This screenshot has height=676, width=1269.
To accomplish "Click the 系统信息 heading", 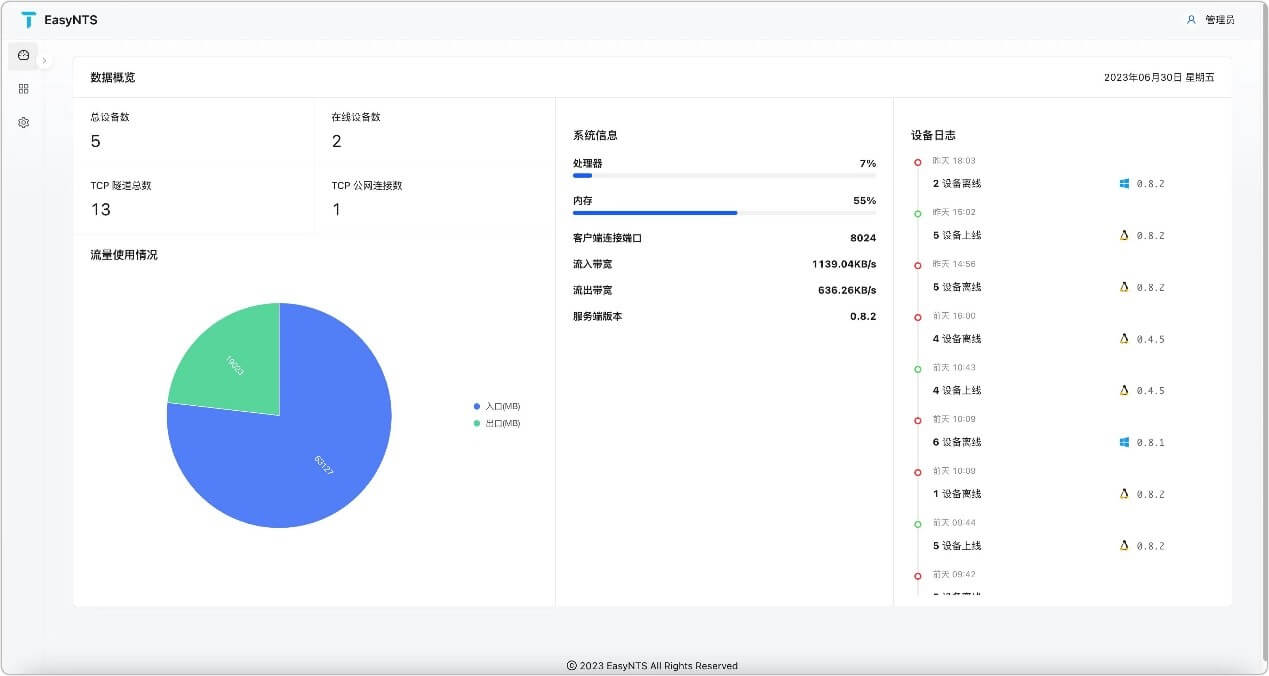I will coord(596,135).
